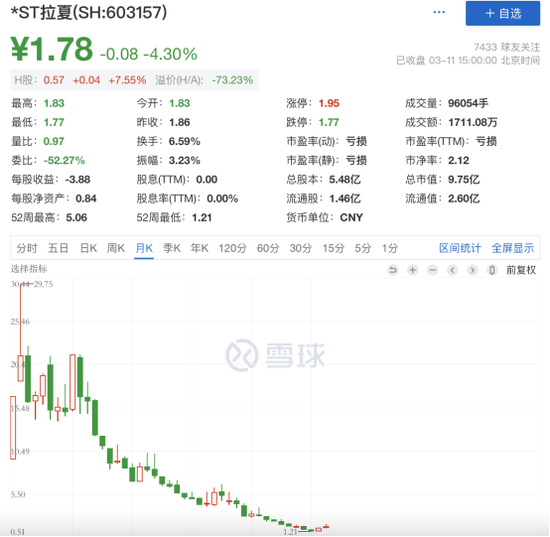Show the 30分 interval chart

[x=301, y=248]
